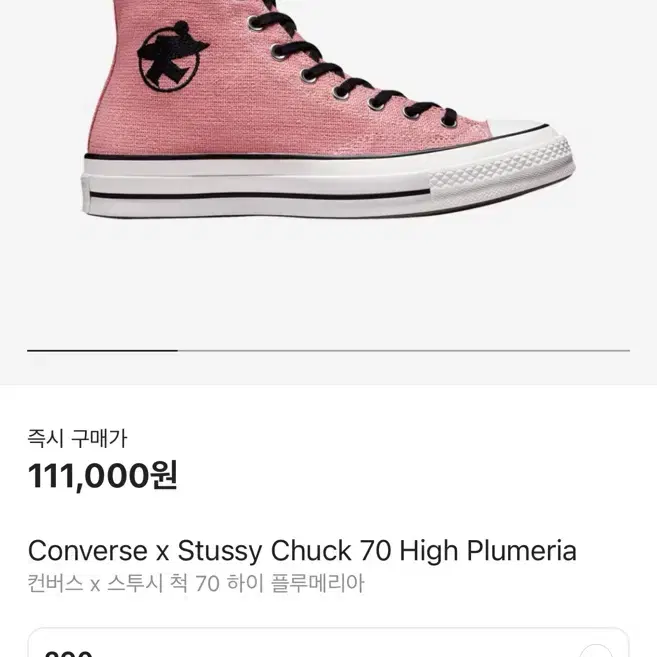Open the size selector box at bottom

[328, 643]
